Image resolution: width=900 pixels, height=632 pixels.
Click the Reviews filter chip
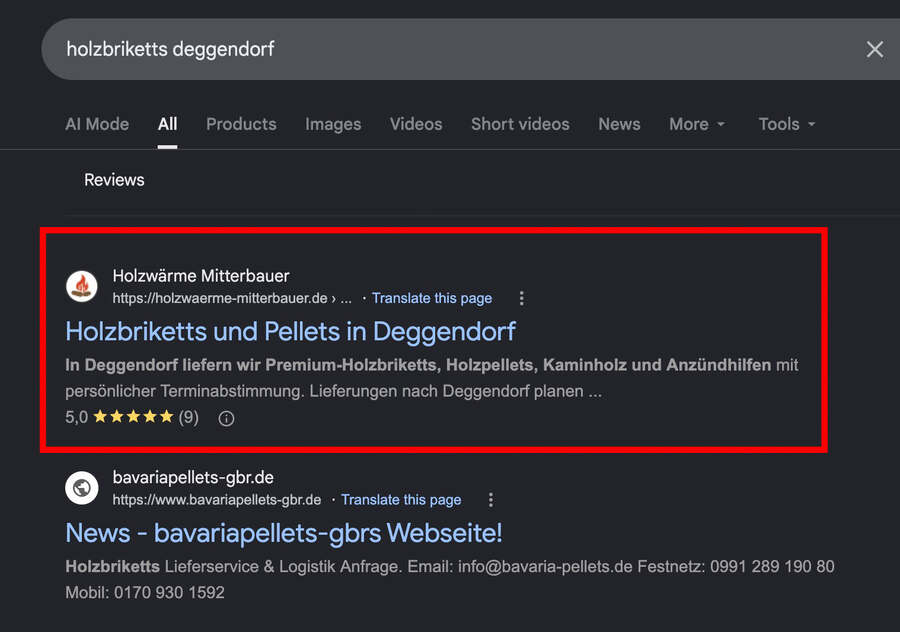114,180
